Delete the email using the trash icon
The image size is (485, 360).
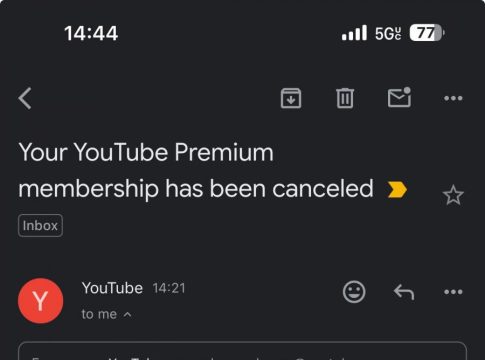[345, 98]
